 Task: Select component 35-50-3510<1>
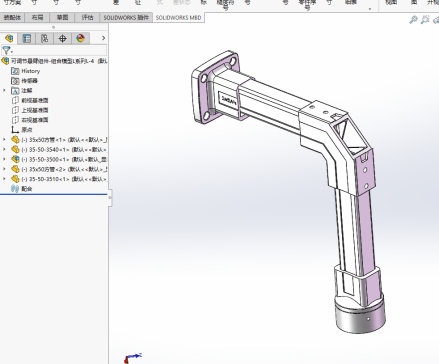click(64, 179)
